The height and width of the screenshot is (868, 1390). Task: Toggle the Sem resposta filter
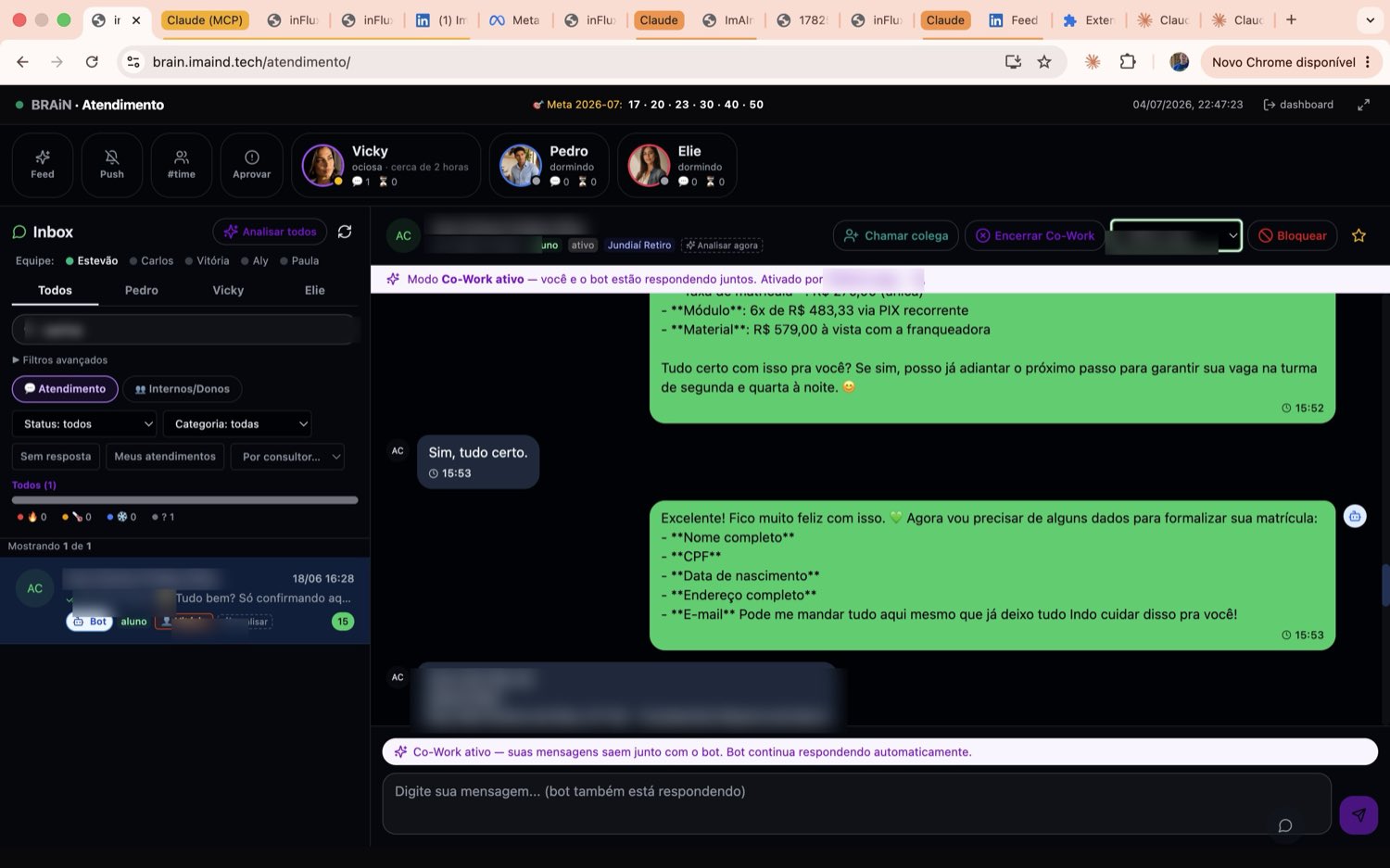click(x=56, y=457)
